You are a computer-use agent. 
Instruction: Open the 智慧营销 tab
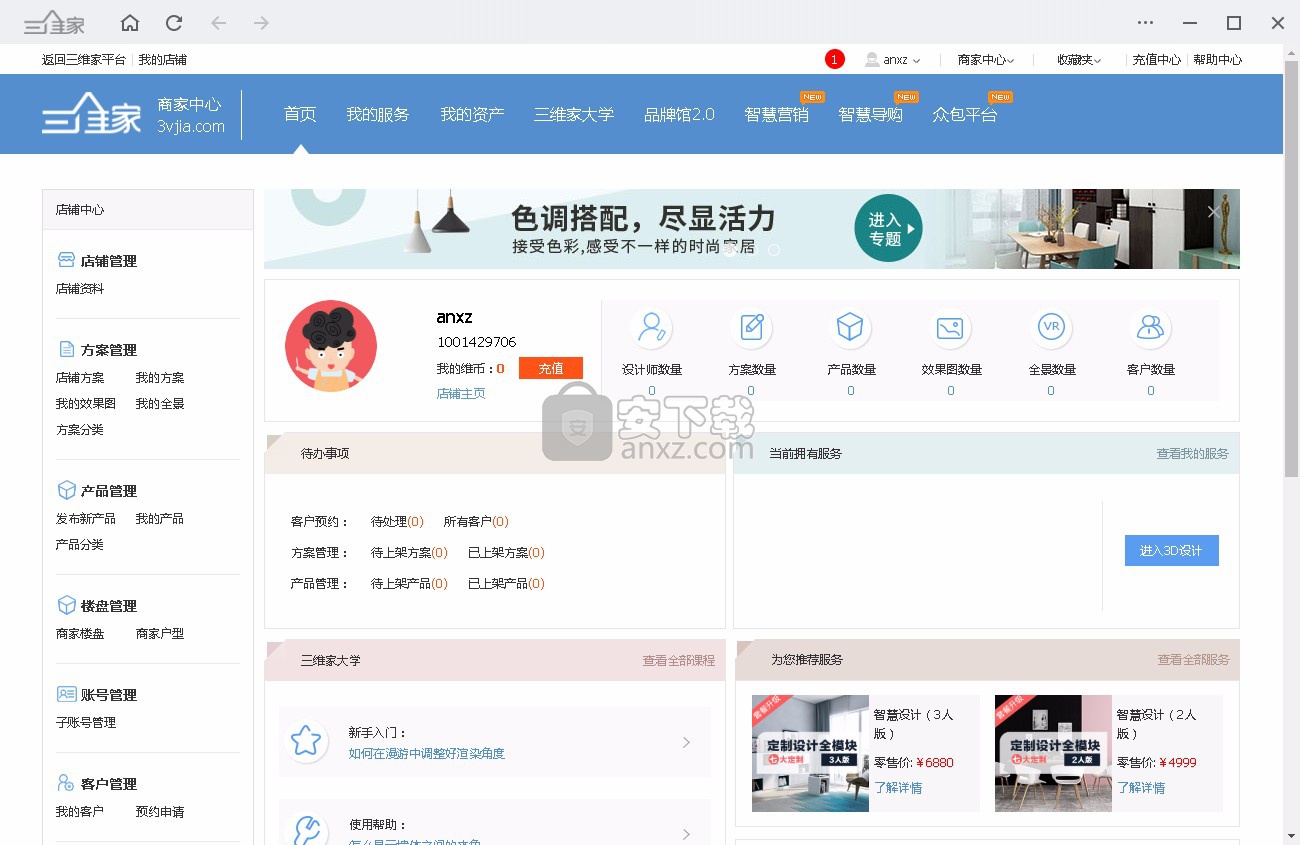[777, 114]
